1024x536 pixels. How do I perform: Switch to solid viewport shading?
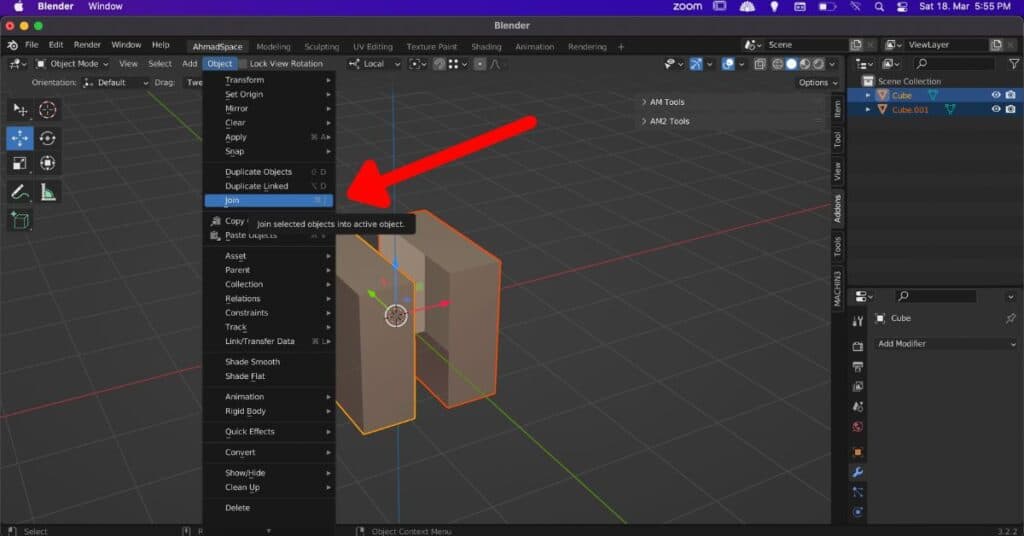[x=790, y=64]
